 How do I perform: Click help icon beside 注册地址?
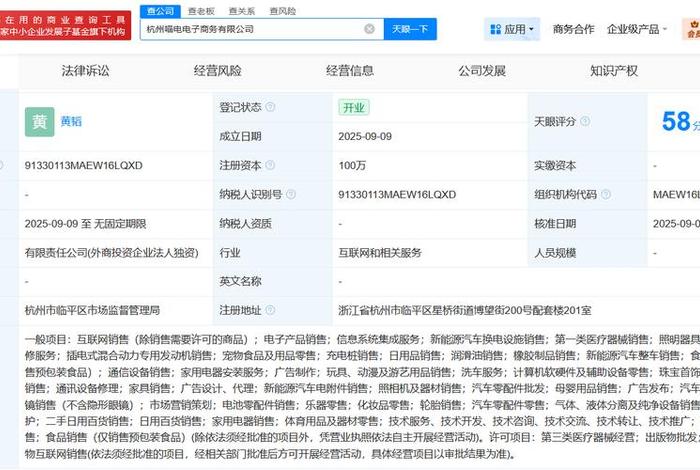270,310
